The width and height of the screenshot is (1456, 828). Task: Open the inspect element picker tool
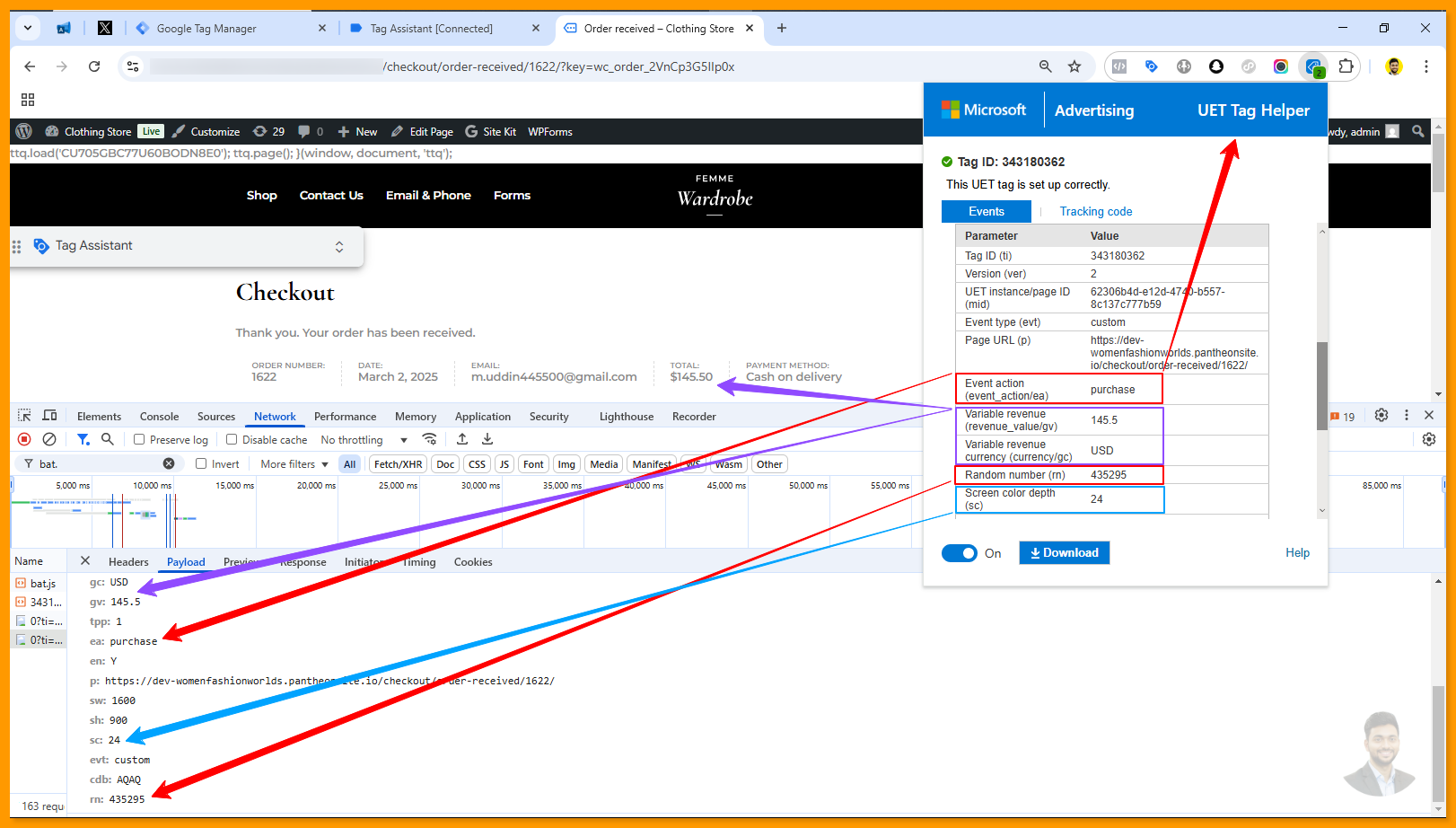pos(24,416)
